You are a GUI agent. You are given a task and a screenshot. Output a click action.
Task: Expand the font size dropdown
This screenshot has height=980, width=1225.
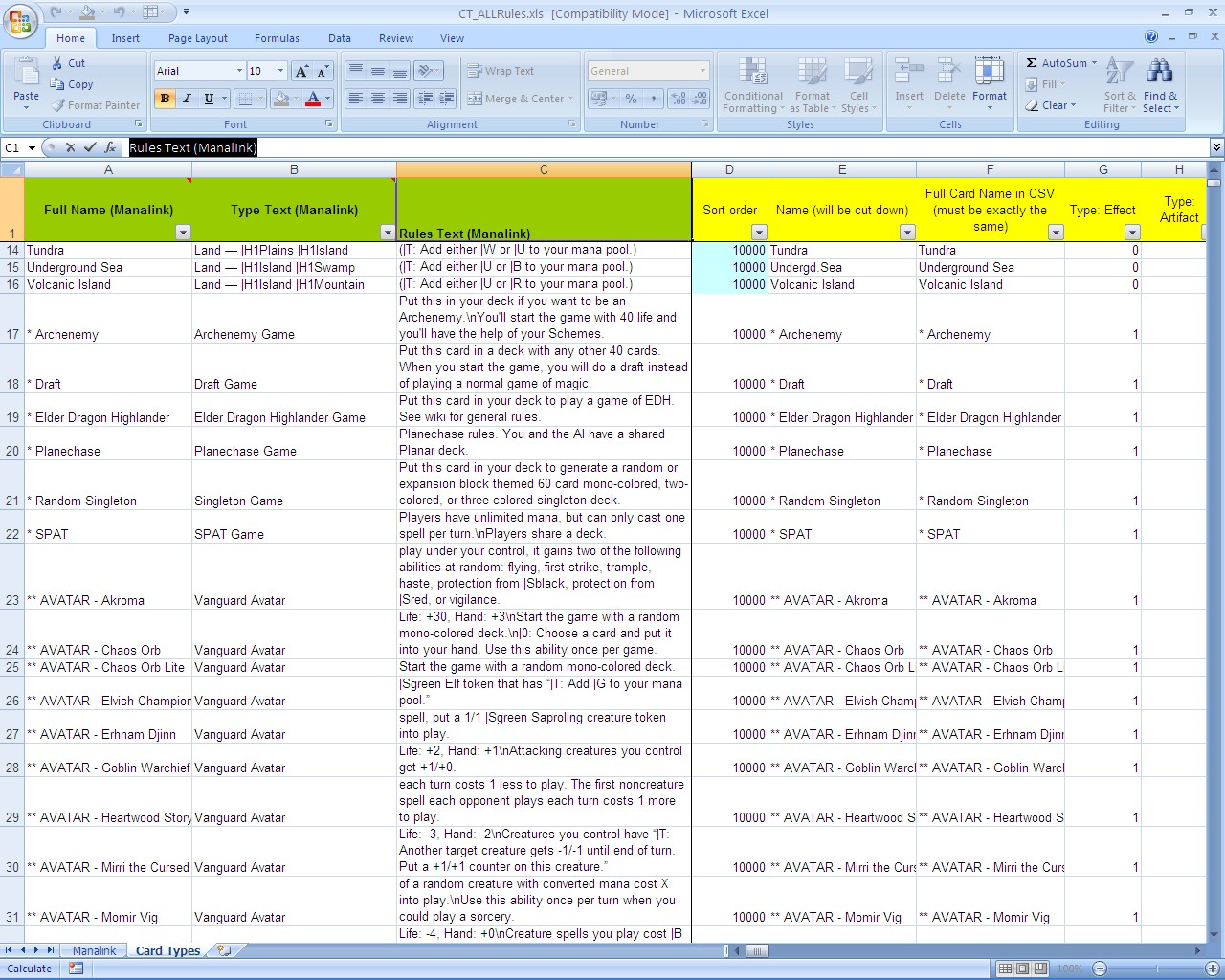(280, 71)
